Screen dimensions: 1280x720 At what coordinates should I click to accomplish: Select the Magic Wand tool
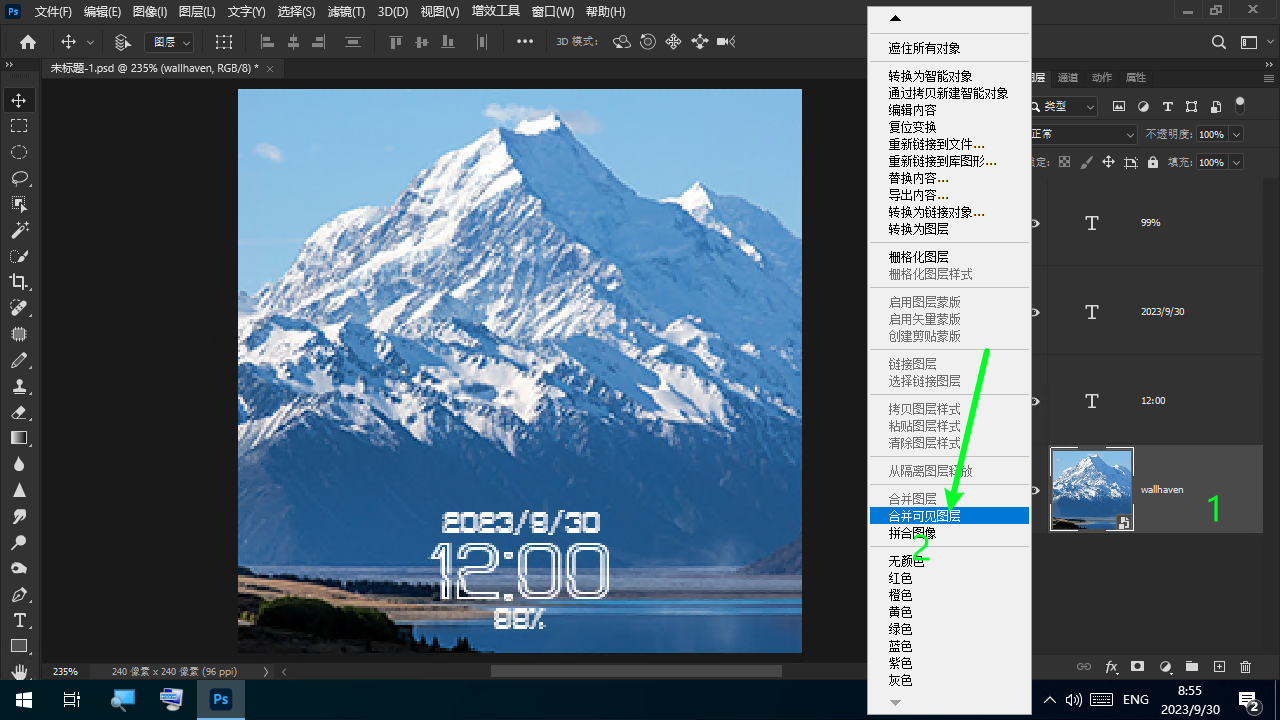click(x=19, y=230)
